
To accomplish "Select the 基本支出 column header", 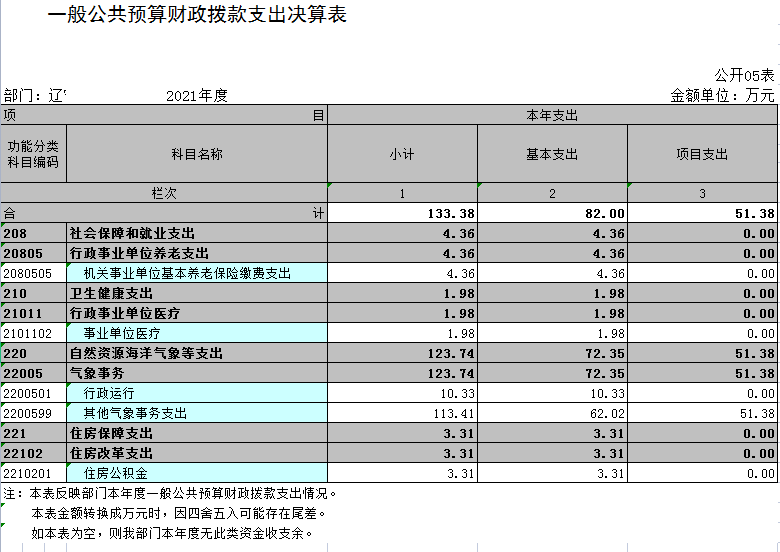I will point(552,154).
